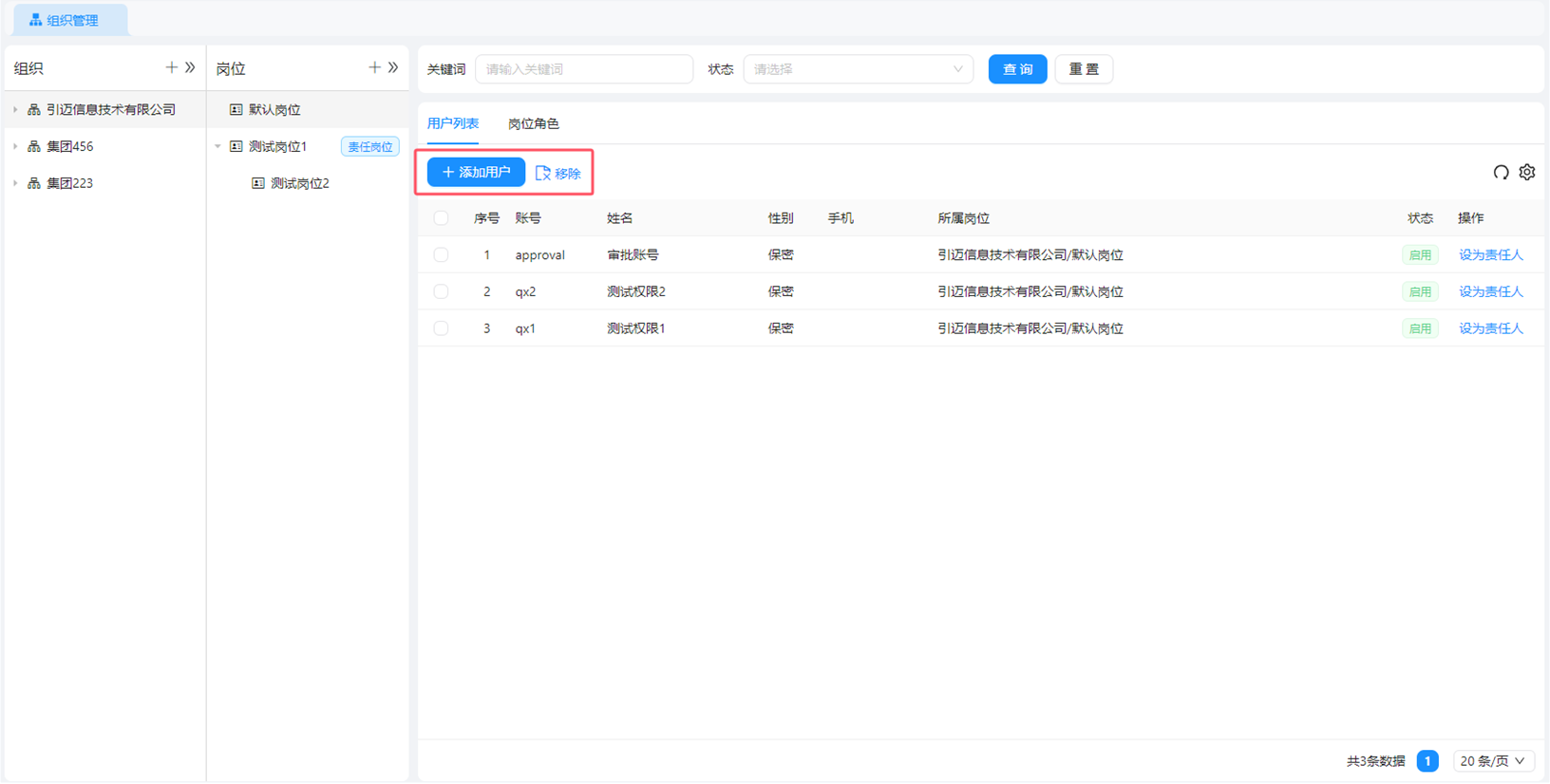Image resolution: width=1550 pixels, height=784 pixels.
Task: Open the 状态 status dropdown
Action: tap(858, 69)
